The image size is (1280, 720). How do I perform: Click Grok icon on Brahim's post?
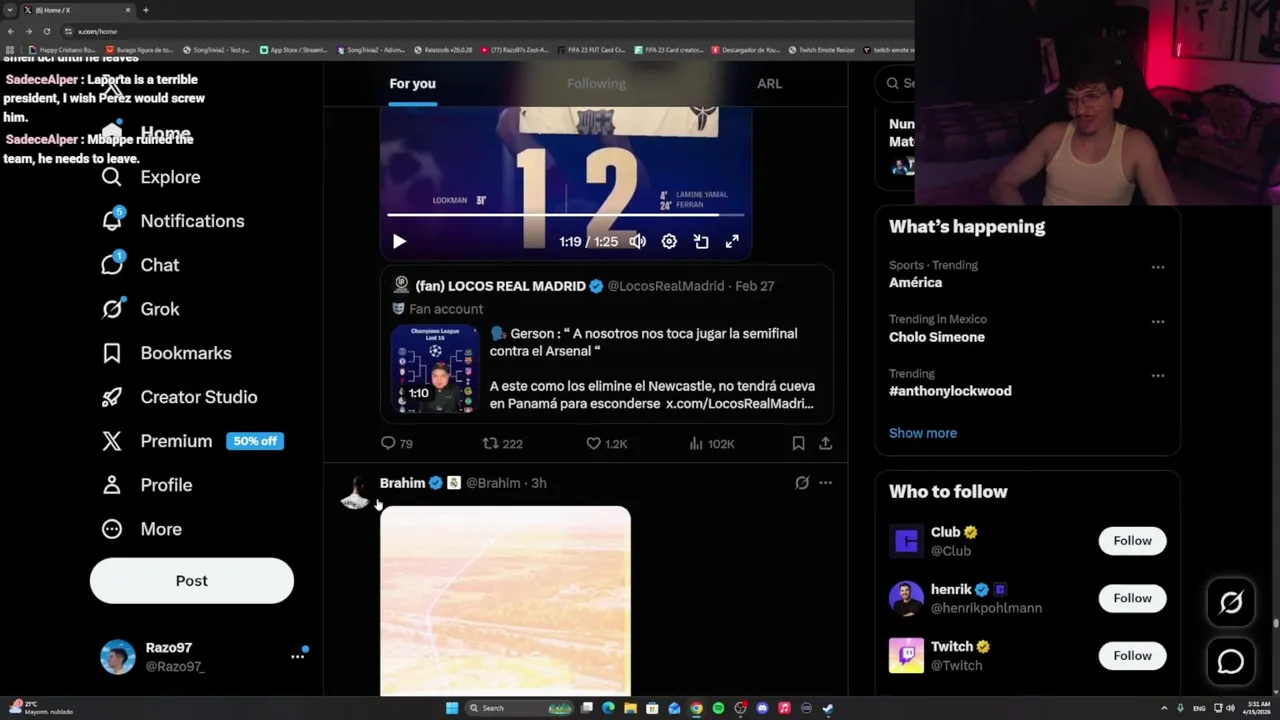pos(801,483)
